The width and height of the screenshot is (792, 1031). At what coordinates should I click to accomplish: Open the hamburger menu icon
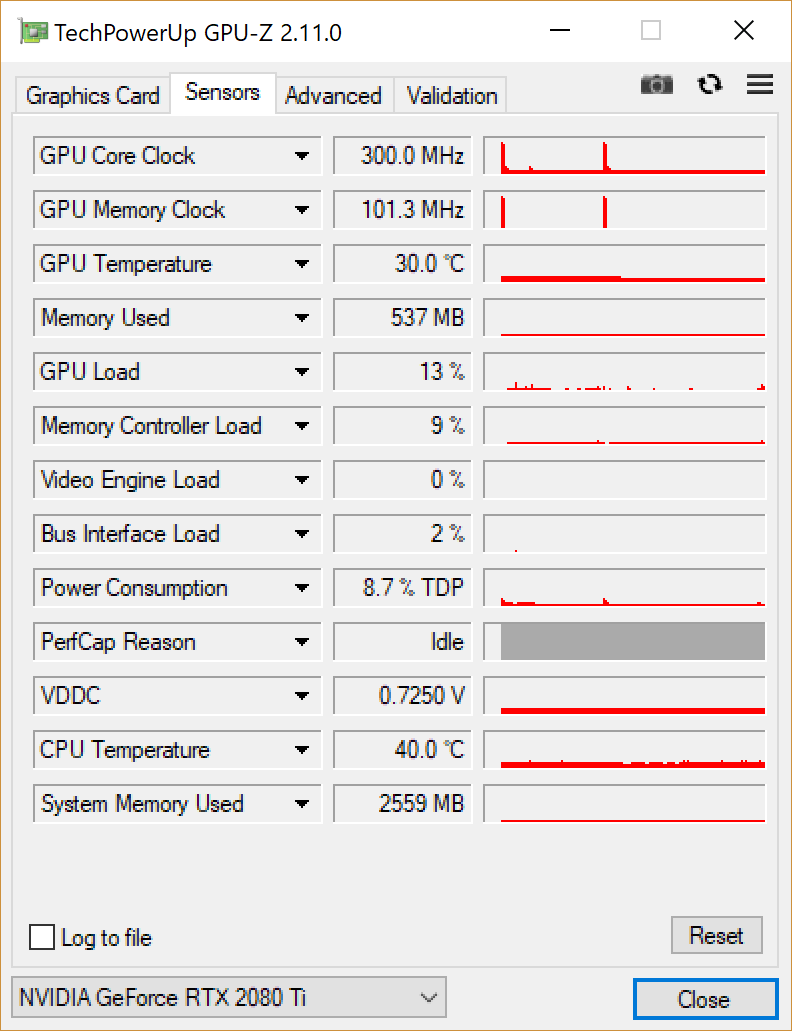point(760,85)
